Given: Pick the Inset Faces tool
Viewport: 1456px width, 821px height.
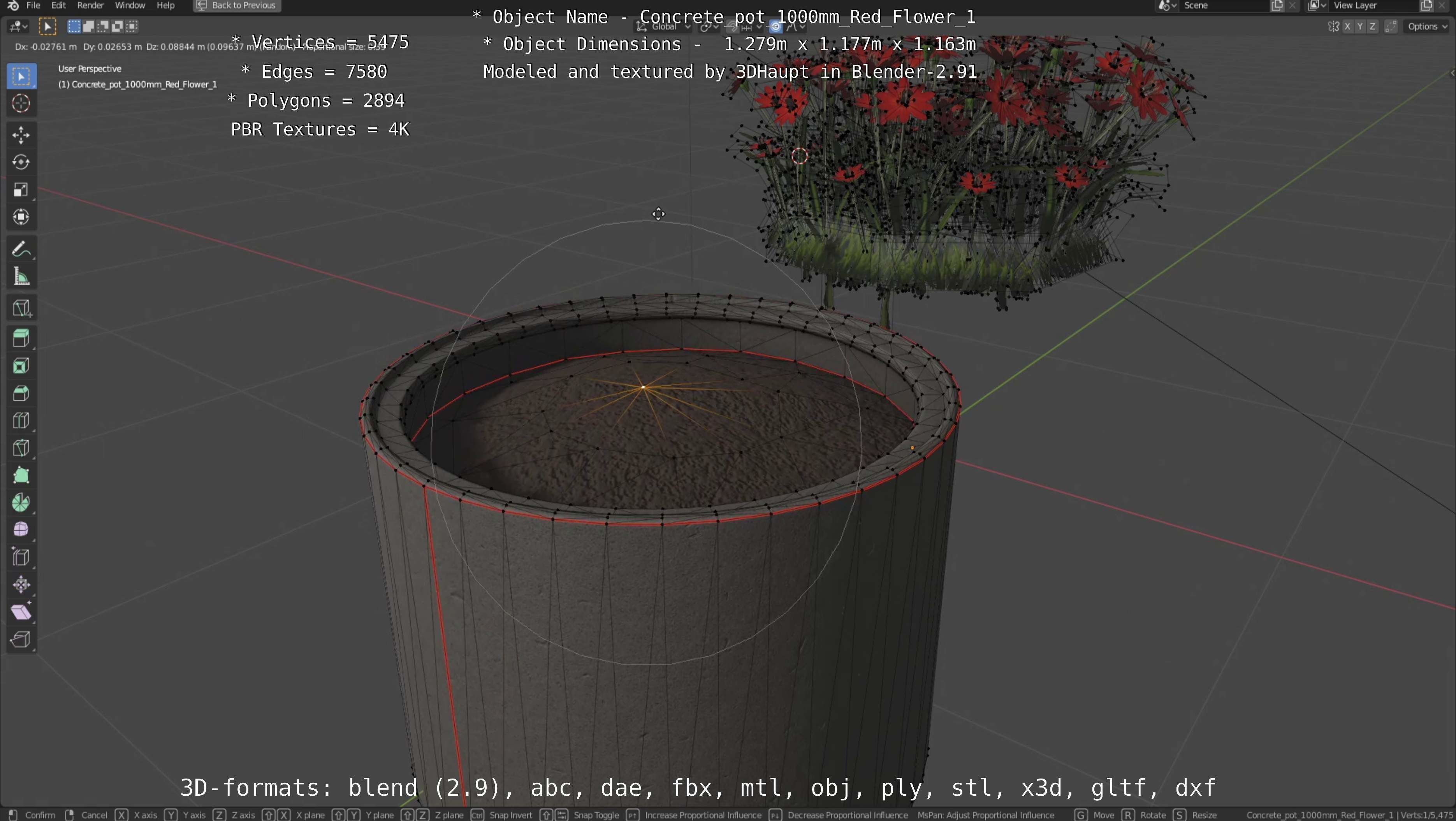Looking at the screenshot, I should pos(21,366).
